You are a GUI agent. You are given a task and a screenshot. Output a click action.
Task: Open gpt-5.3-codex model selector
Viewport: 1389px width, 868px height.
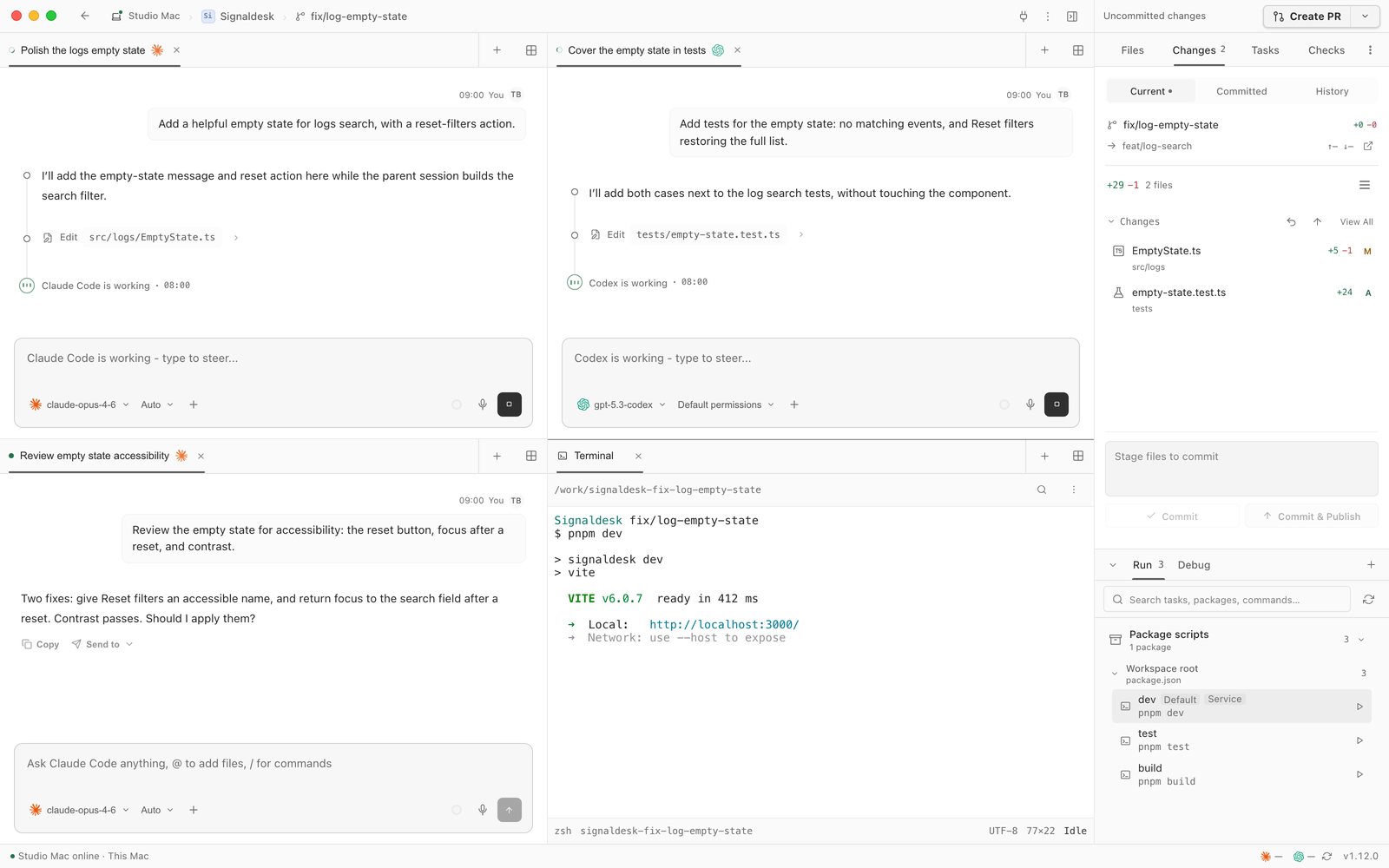click(x=622, y=404)
